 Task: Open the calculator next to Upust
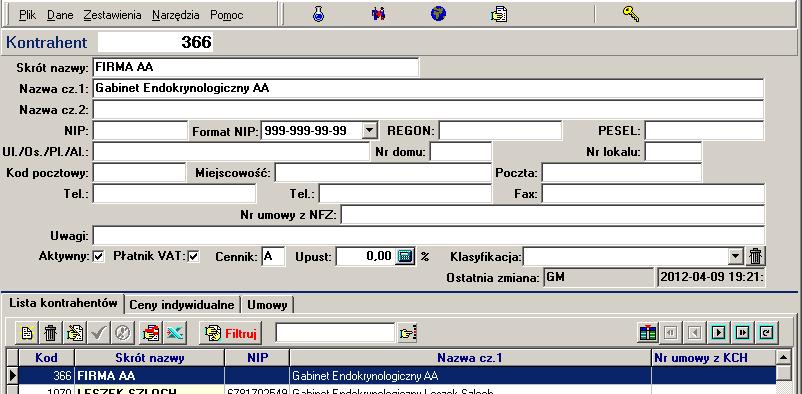pyautogui.click(x=405, y=256)
